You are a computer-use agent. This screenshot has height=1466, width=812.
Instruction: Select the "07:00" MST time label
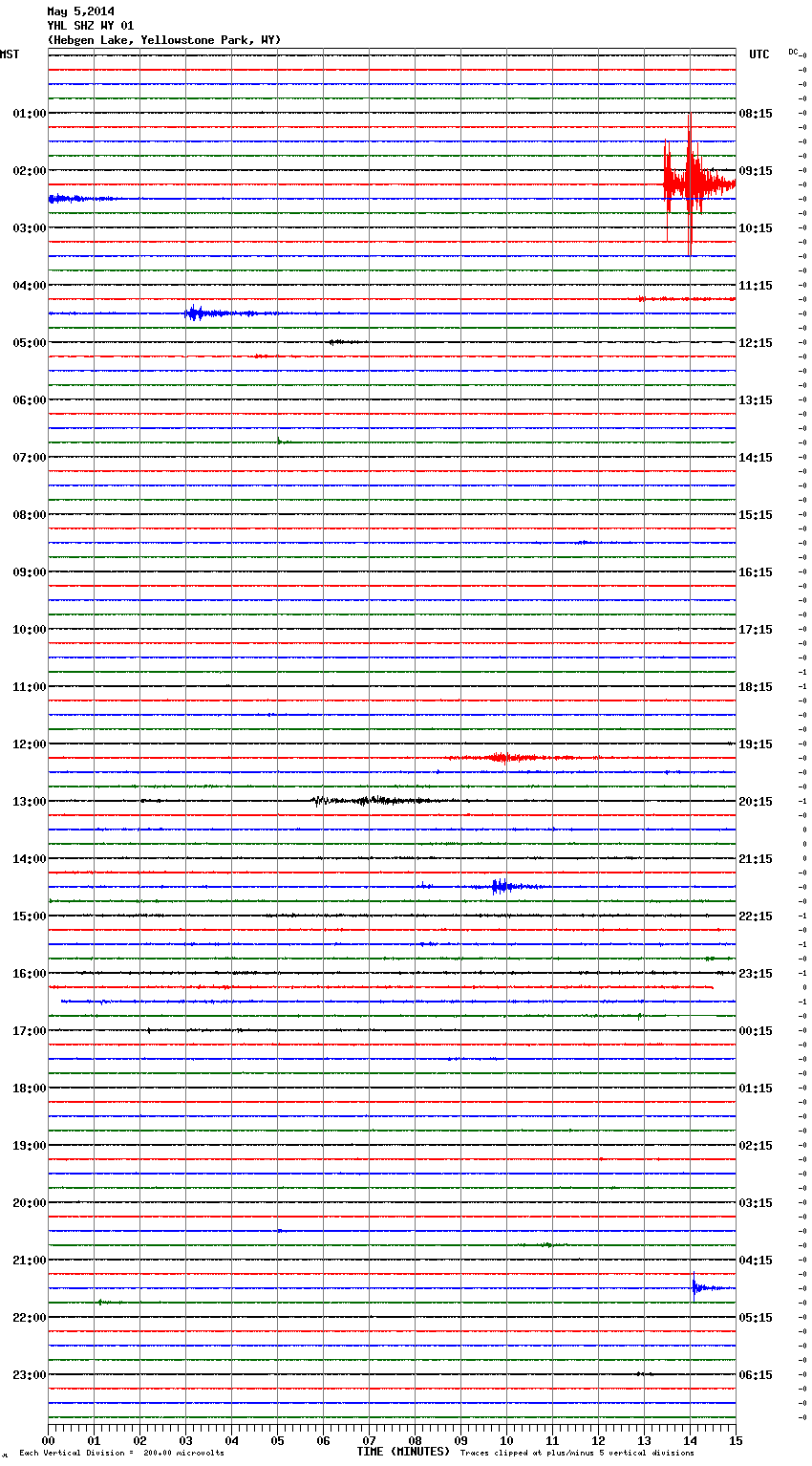(x=30, y=458)
